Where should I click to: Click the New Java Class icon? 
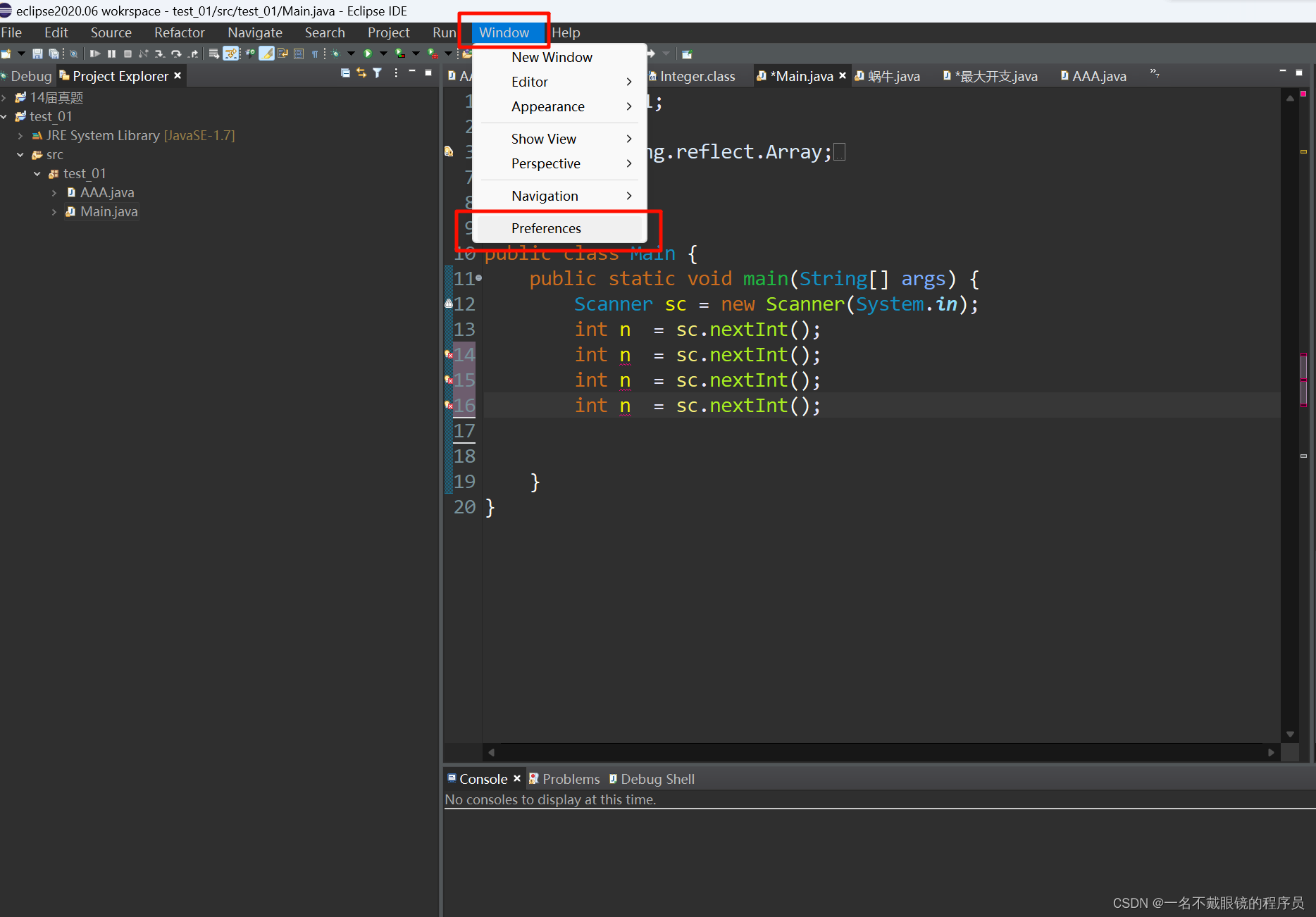click(x=250, y=54)
